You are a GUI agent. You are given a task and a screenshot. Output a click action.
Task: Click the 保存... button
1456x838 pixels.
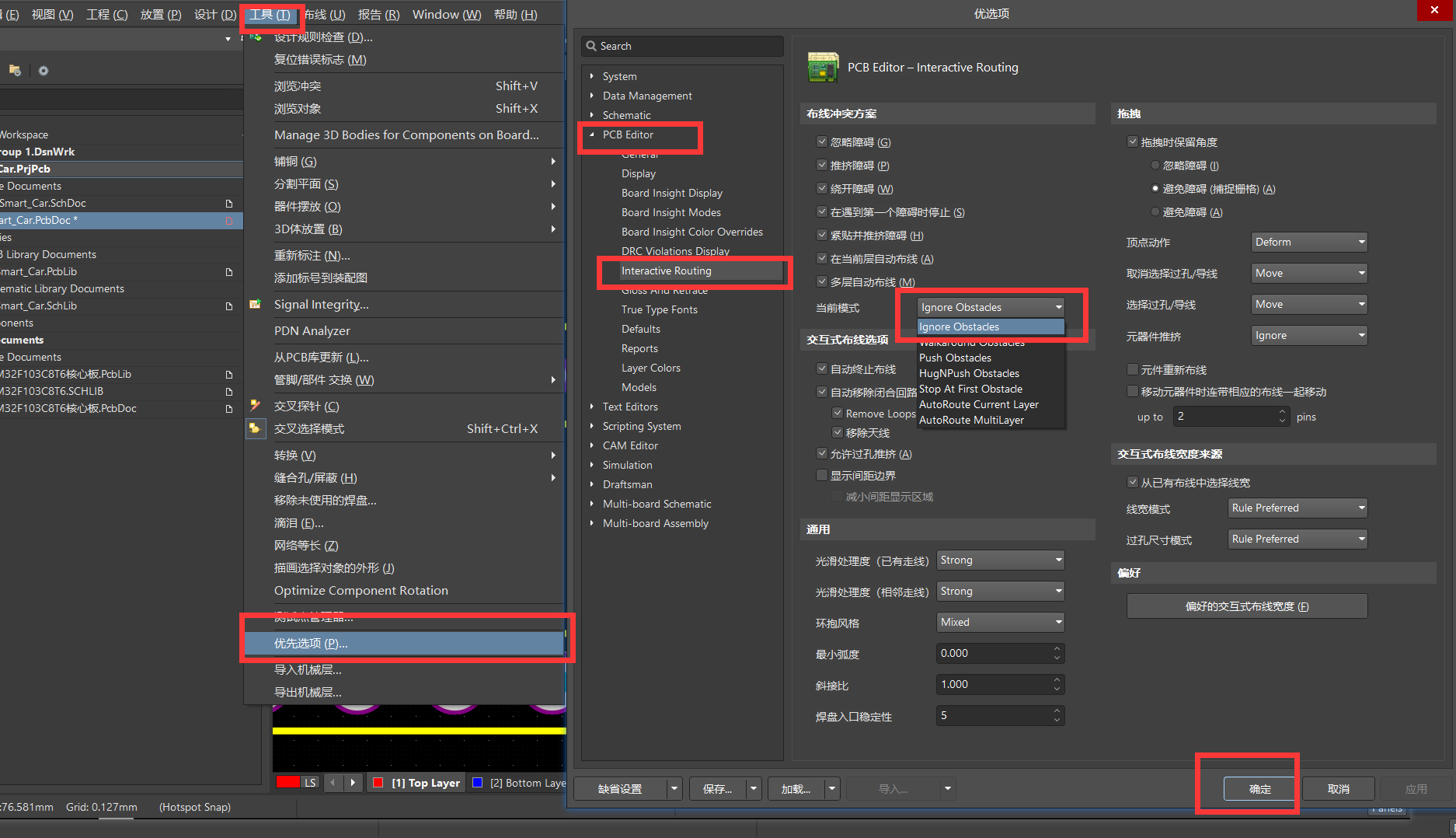point(717,789)
